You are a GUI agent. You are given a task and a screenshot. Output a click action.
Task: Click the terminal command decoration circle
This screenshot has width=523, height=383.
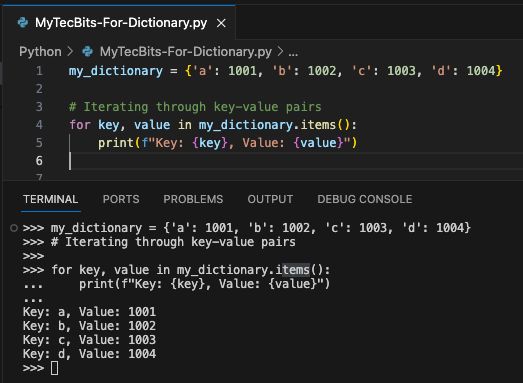click(x=14, y=228)
